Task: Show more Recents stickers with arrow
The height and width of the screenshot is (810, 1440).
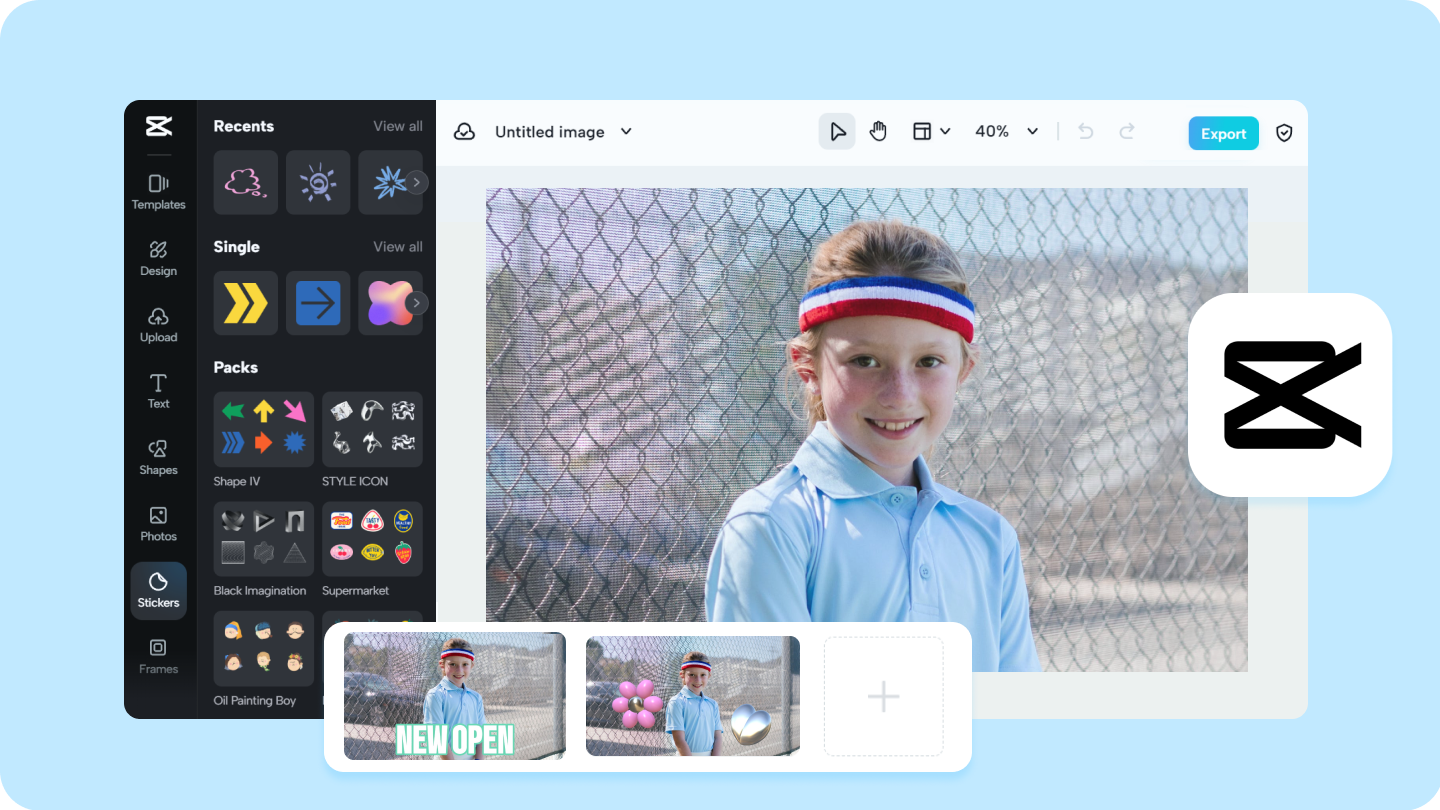Action: click(x=417, y=182)
